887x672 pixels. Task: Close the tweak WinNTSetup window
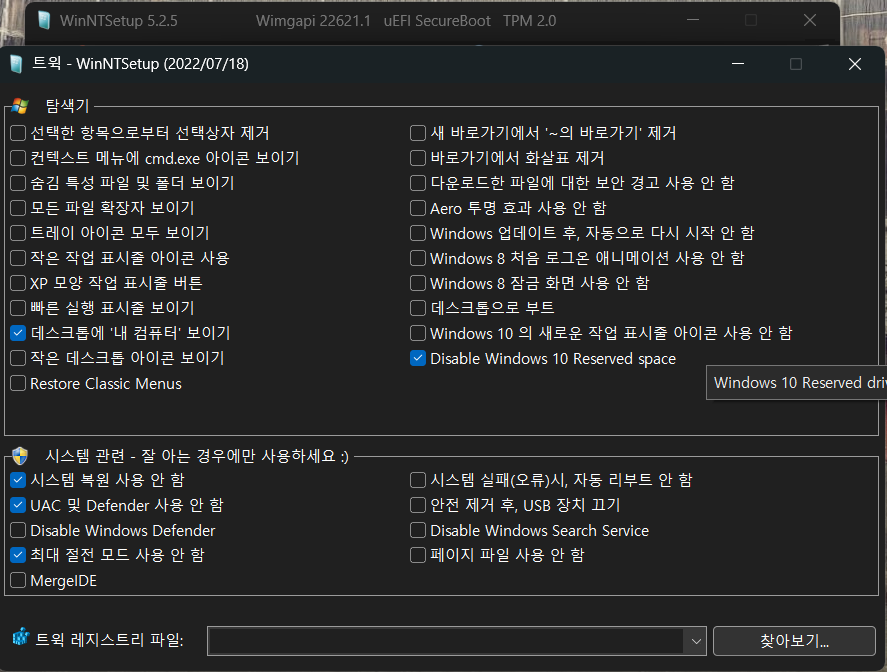[855, 64]
